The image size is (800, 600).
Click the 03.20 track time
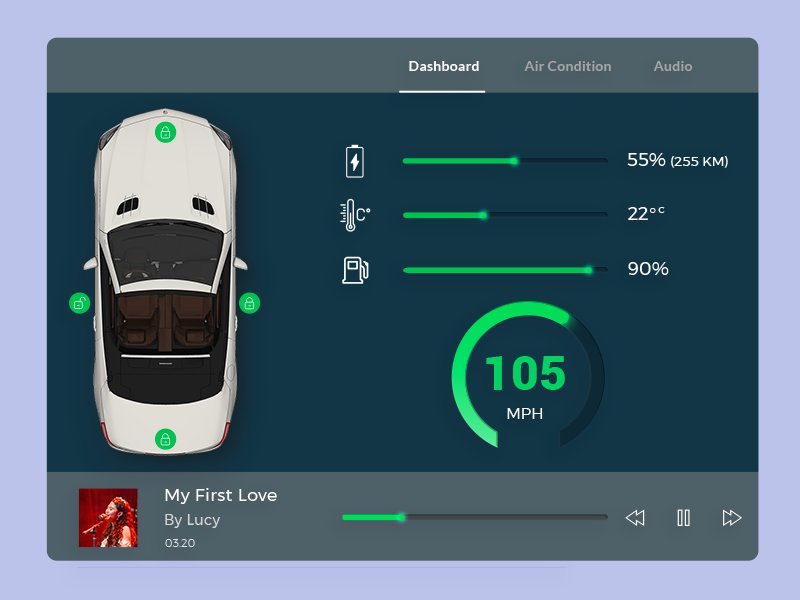tap(180, 543)
